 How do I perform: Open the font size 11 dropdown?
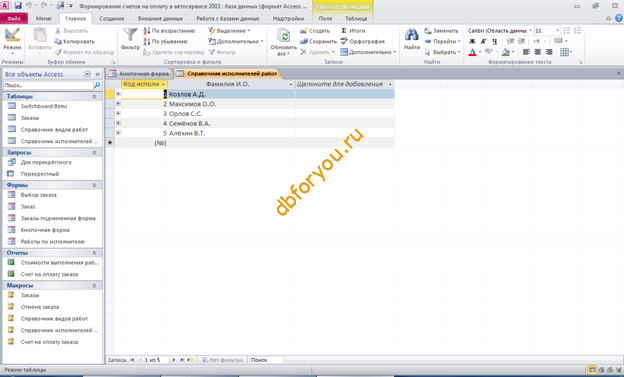[x=557, y=31]
